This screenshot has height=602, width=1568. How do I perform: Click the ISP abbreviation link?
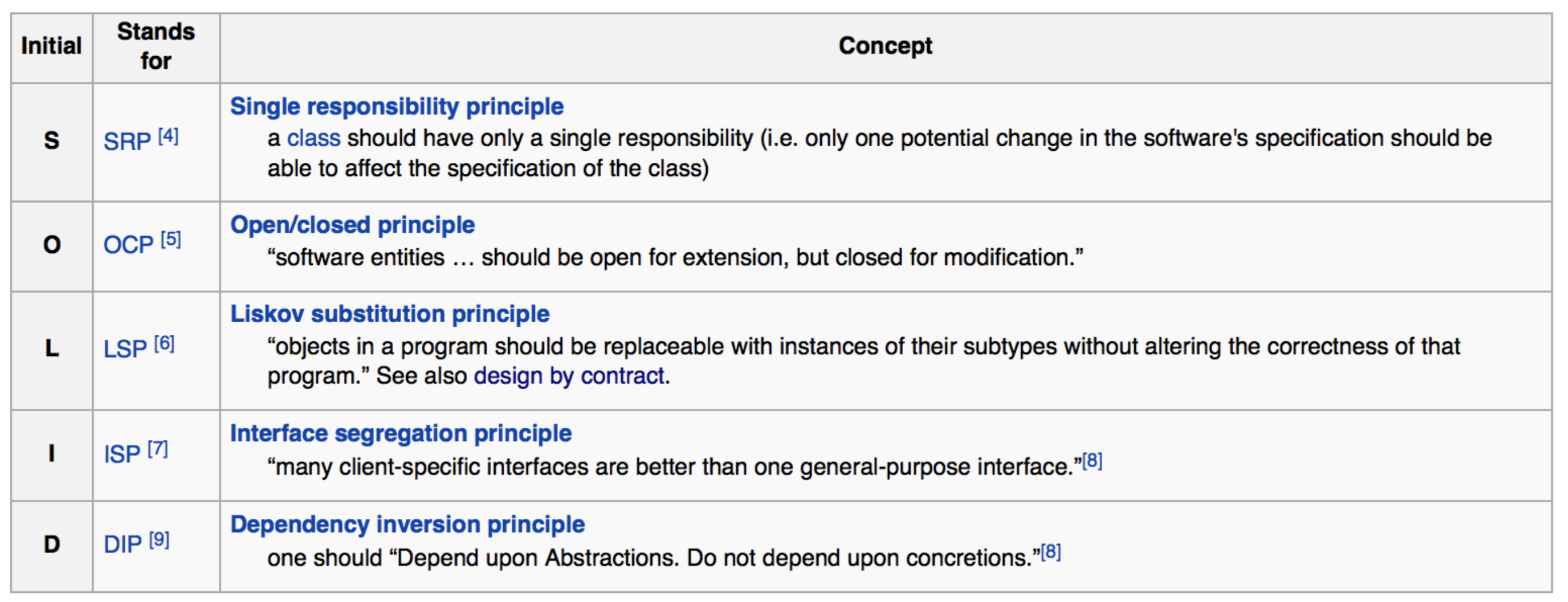pos(121,455)
